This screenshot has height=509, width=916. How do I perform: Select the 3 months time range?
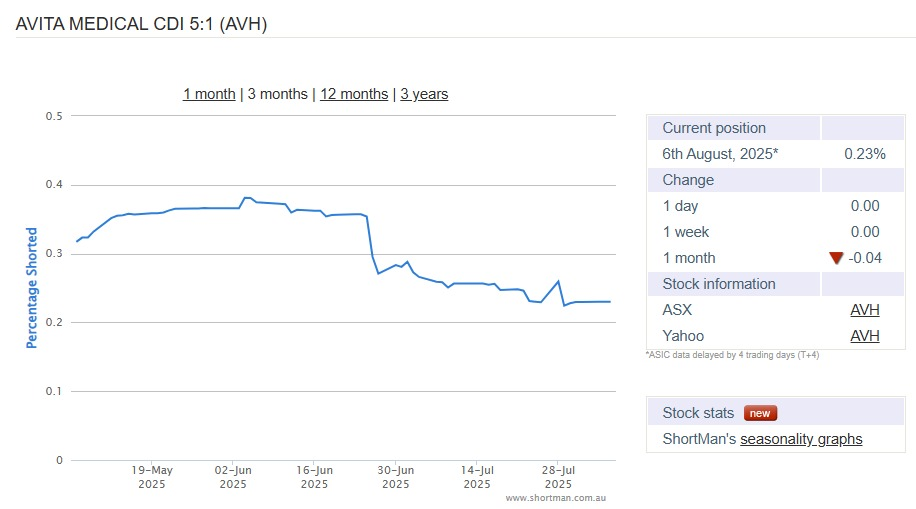(x=278, y=94)
